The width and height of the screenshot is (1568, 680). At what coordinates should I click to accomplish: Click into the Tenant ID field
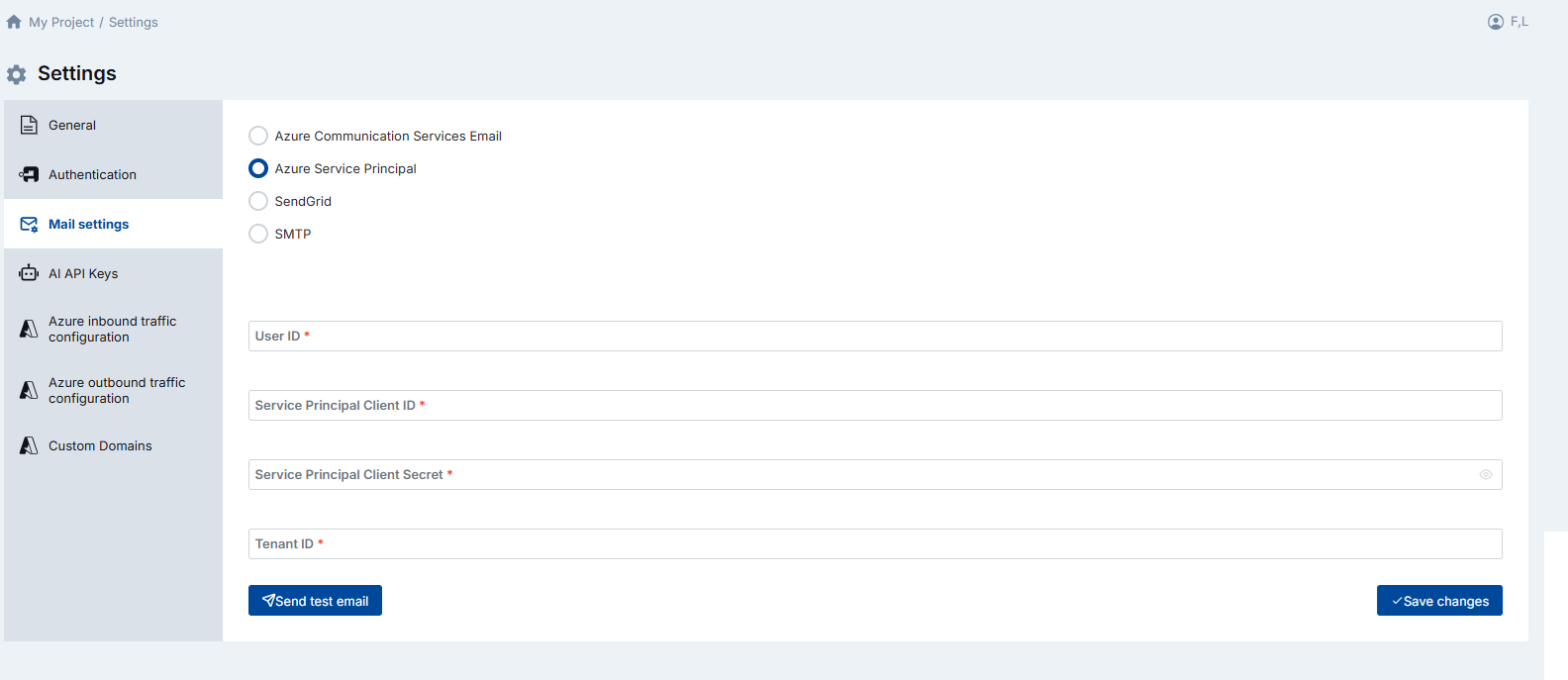[874, 544]
